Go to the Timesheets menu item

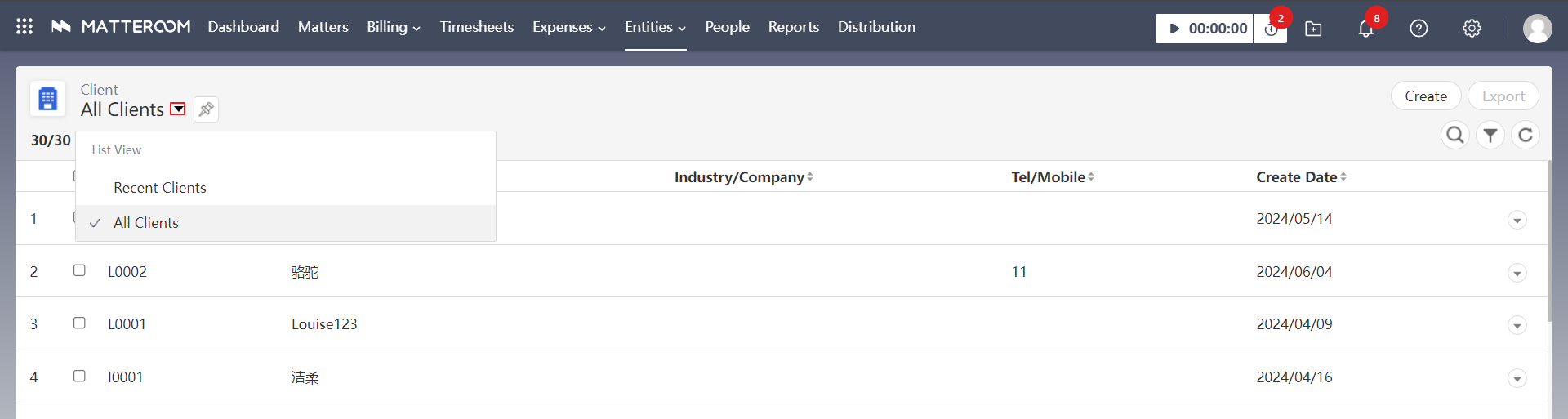click(x=476, y=27)
